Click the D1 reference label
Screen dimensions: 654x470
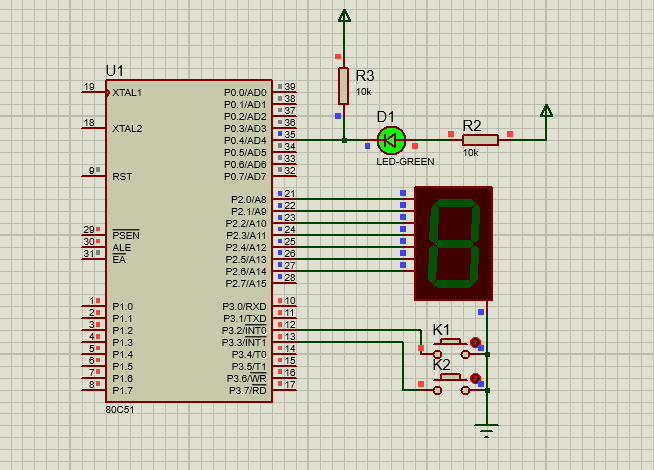385,117
